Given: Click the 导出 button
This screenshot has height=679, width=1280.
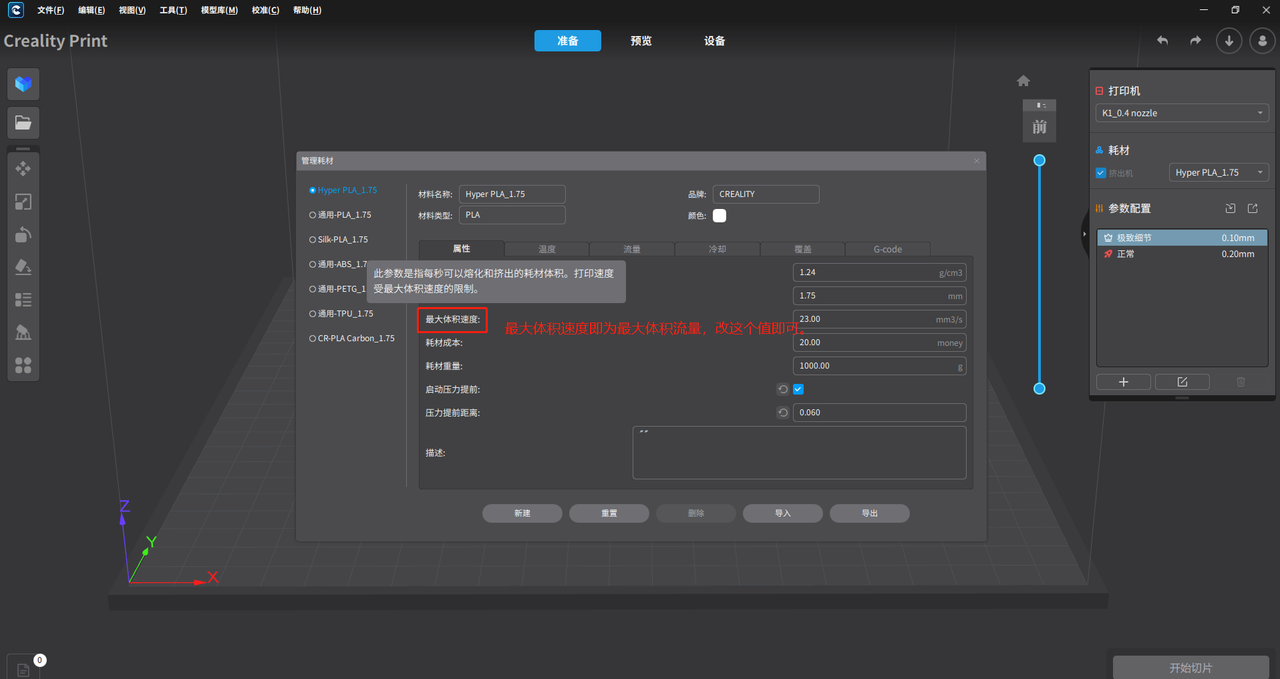Looking at the screenshot, I should coord(870,513).
